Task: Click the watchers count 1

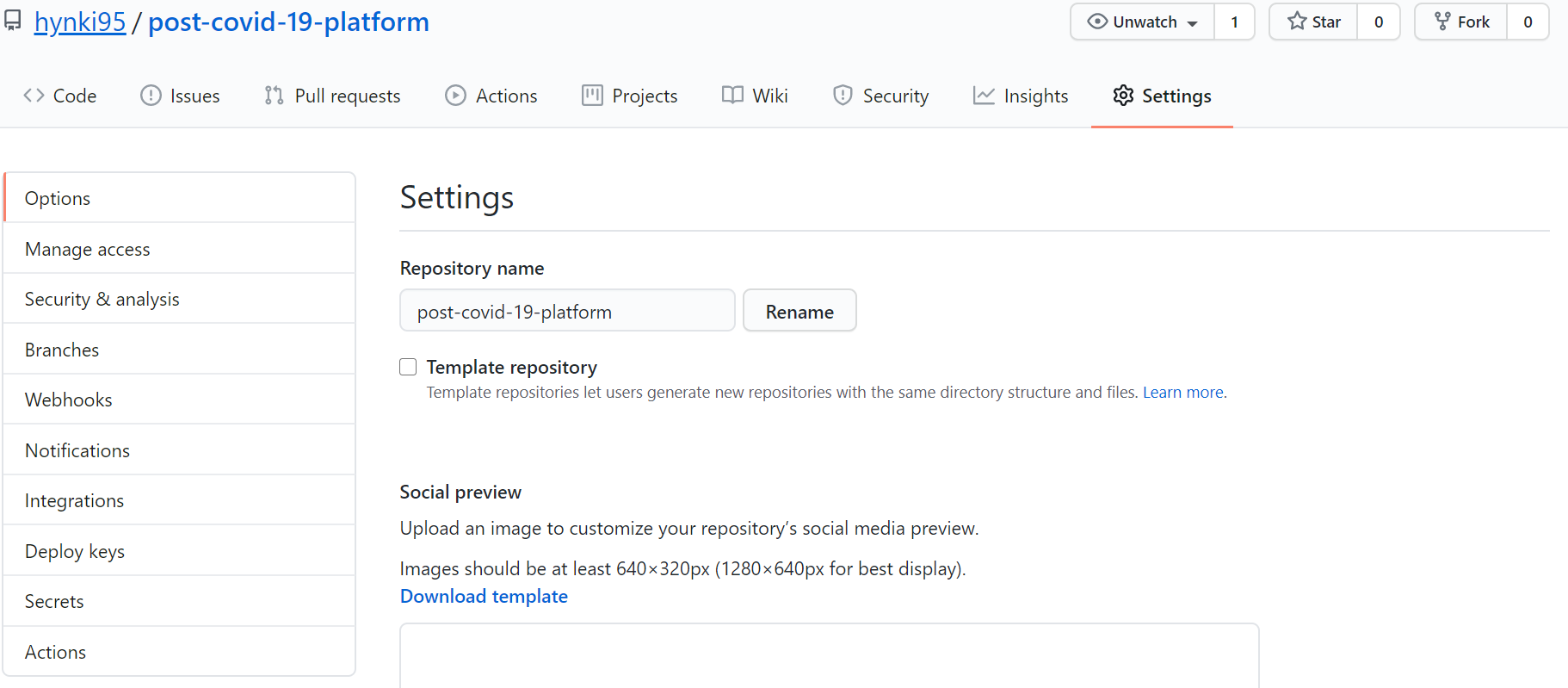Action: pos(1234,22)
